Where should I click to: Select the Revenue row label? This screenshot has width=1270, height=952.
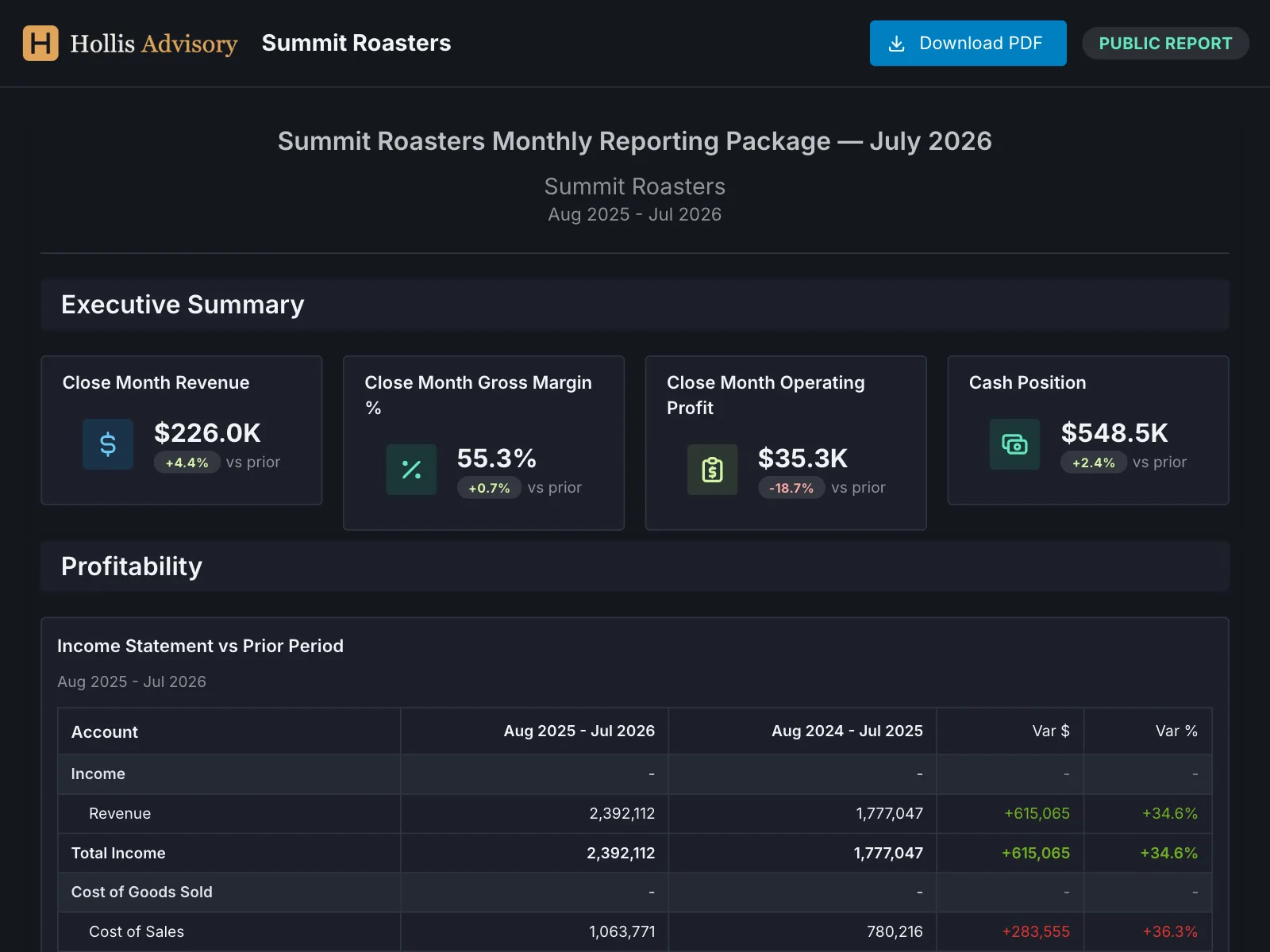(x=120, y=813)
